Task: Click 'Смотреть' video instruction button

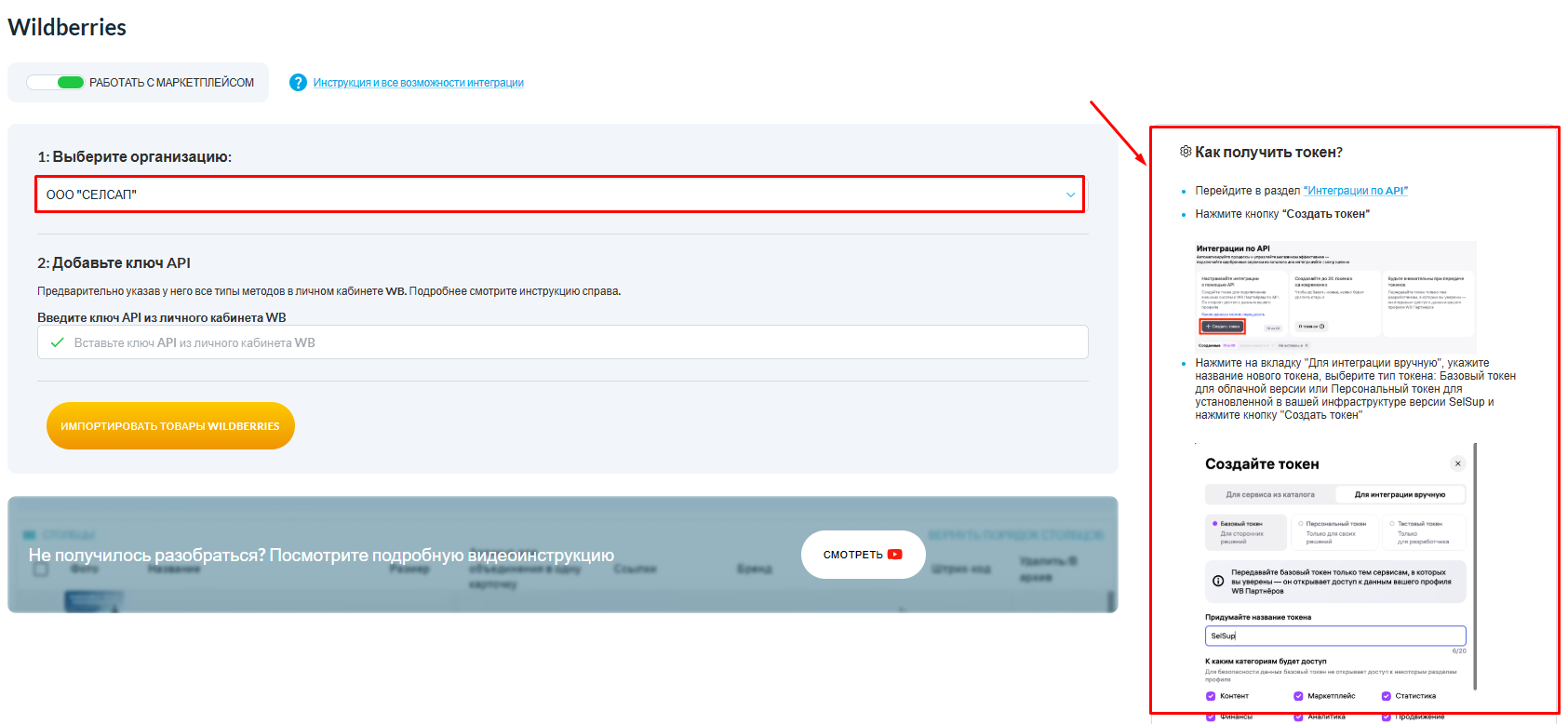Action: 862,555
